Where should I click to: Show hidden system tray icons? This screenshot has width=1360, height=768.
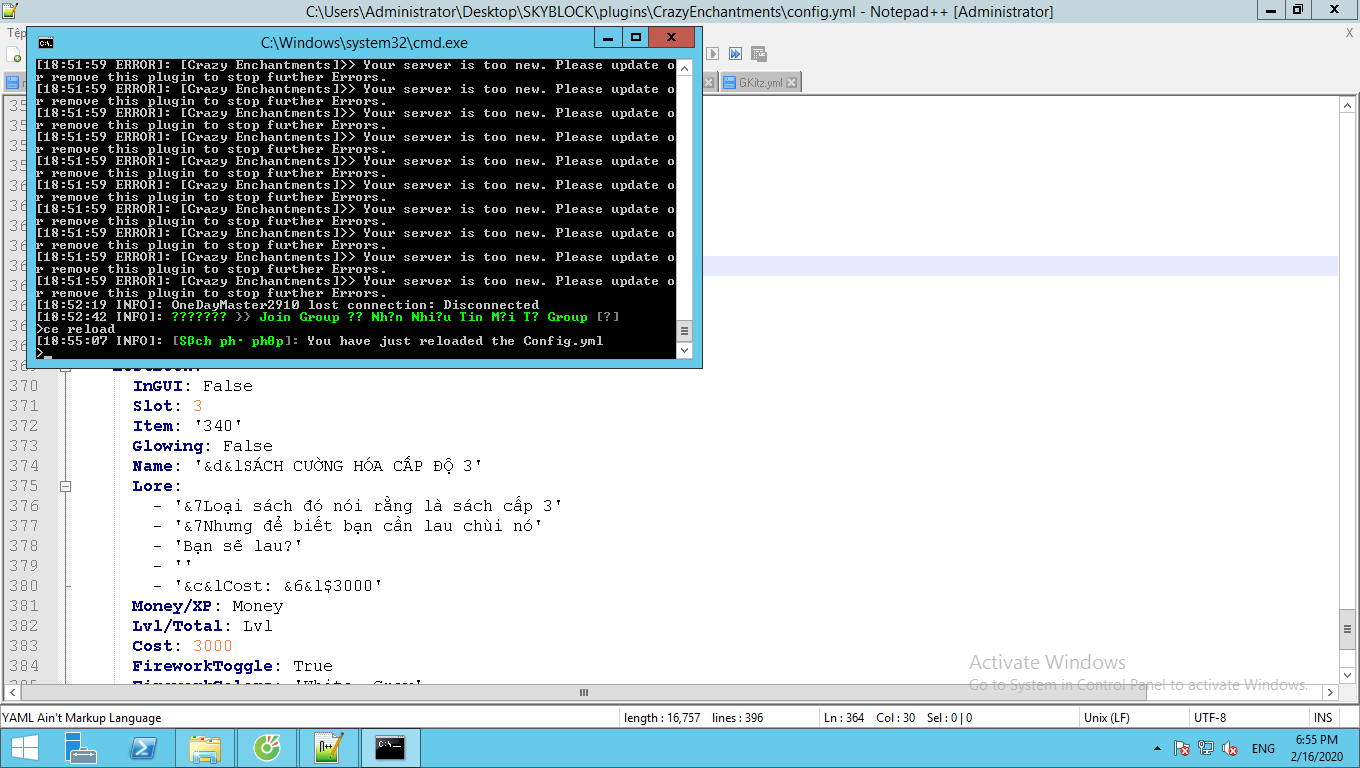[x=1158, y=748]
